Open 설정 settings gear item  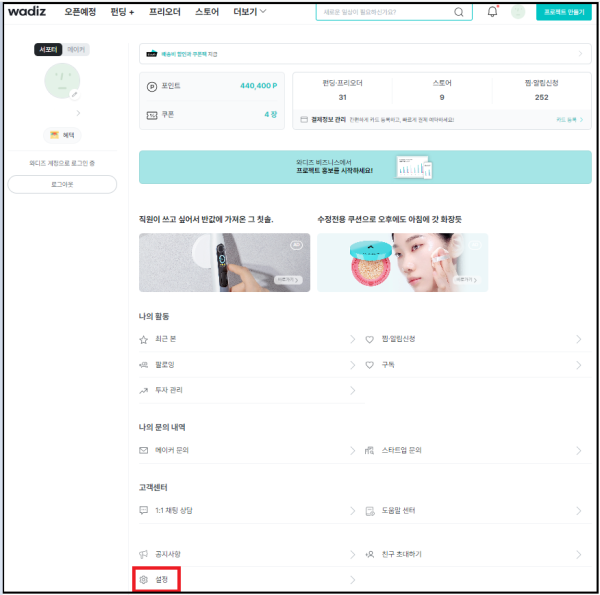[x=247, y=579]
